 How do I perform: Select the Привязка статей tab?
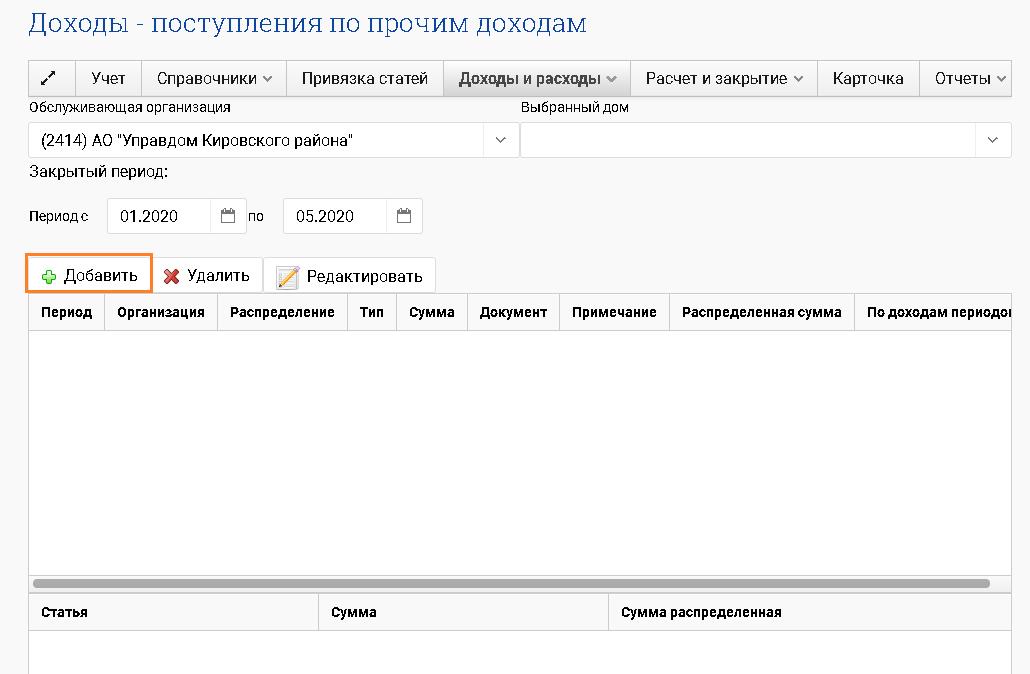(365, 77)
